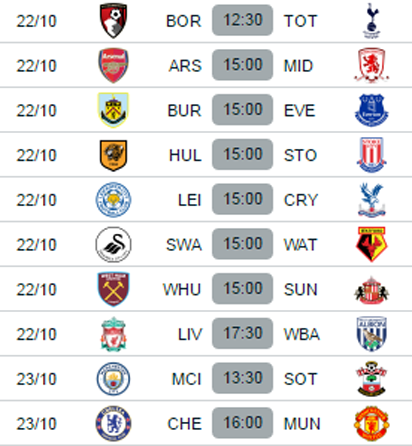
Task: Open the Watford club crest
Action: pyautogui.click(x=372, y=244)
